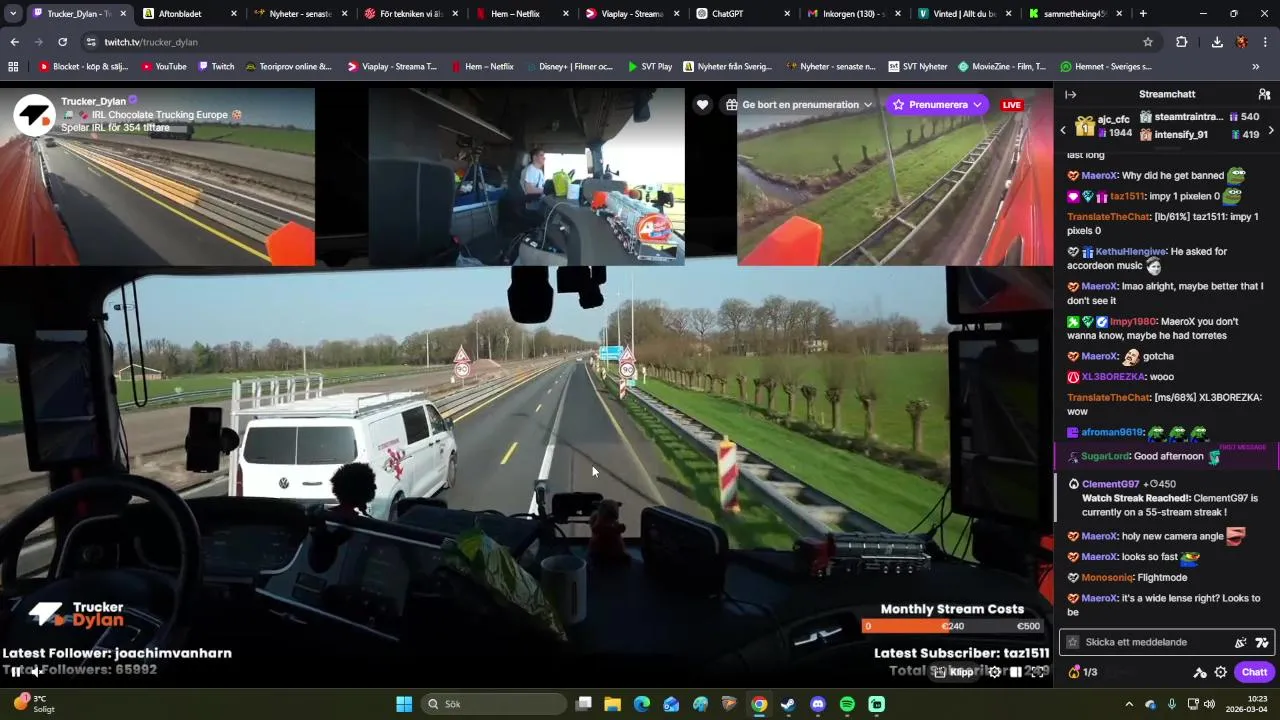Send message with the Chatt button
The width and height of the screenshot is (1280, 720).
(1254, 672)
